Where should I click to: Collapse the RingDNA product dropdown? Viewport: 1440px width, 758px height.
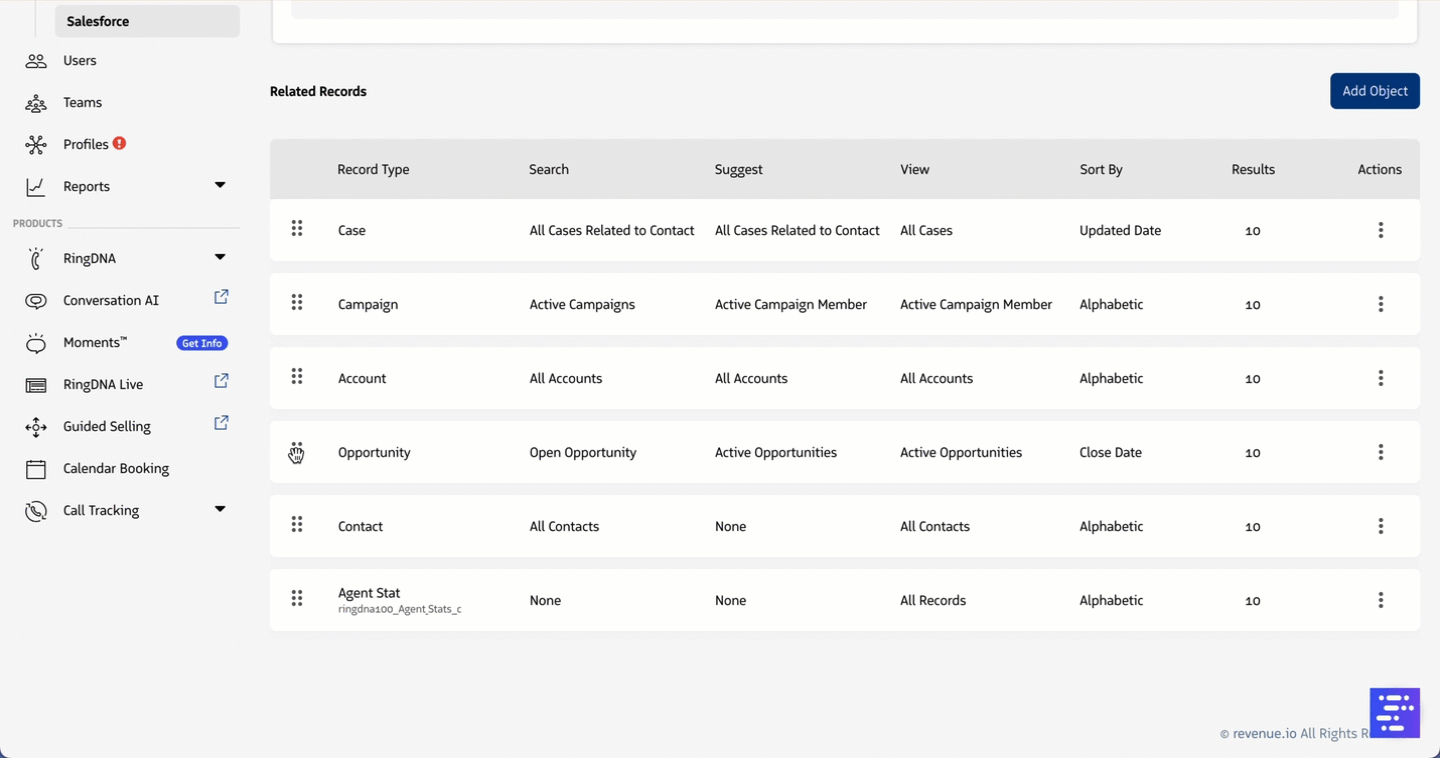220,257
